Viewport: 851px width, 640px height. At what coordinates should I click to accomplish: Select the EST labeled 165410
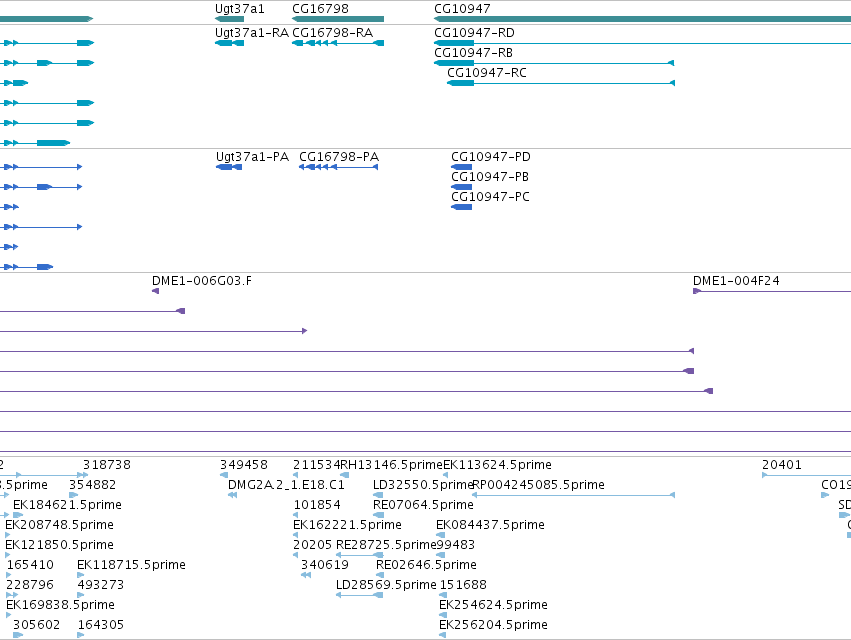click(x=30, y=565)
